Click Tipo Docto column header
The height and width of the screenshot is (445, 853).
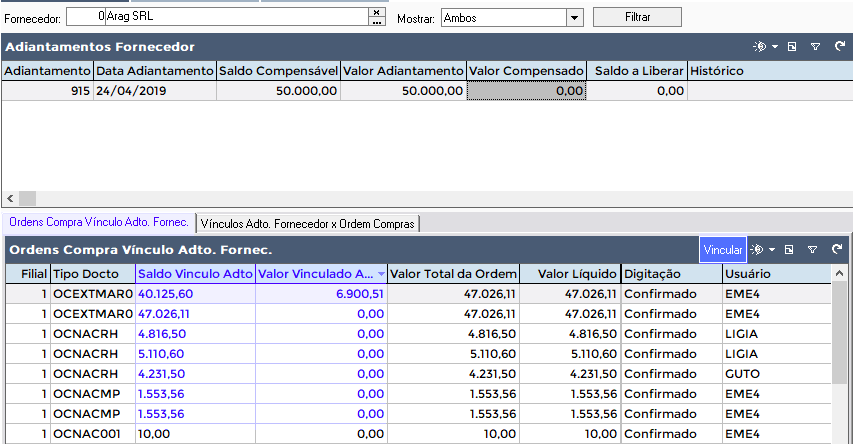point(93,274)
